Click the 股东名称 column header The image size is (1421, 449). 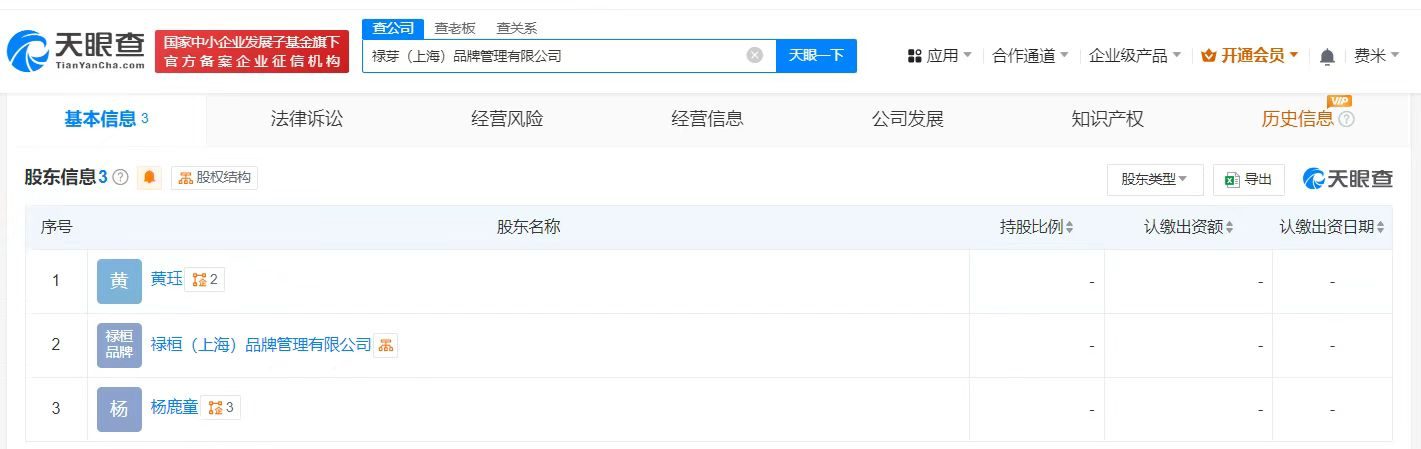coord(528,227)
